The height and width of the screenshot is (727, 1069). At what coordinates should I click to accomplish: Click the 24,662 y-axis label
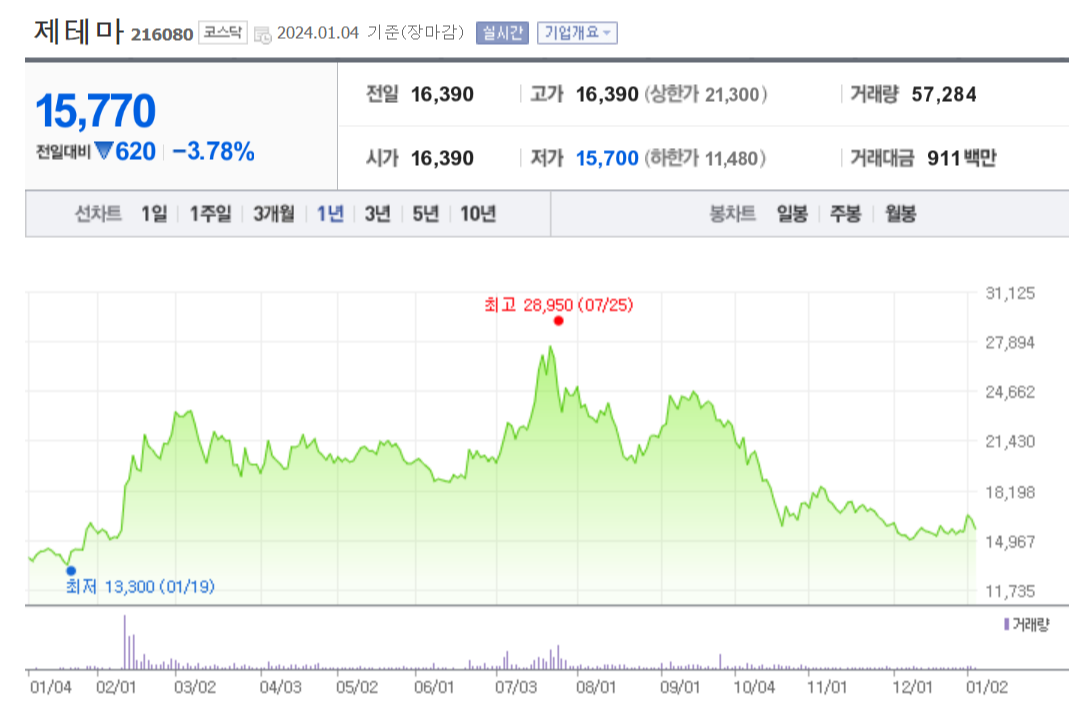pos(1010,392)
